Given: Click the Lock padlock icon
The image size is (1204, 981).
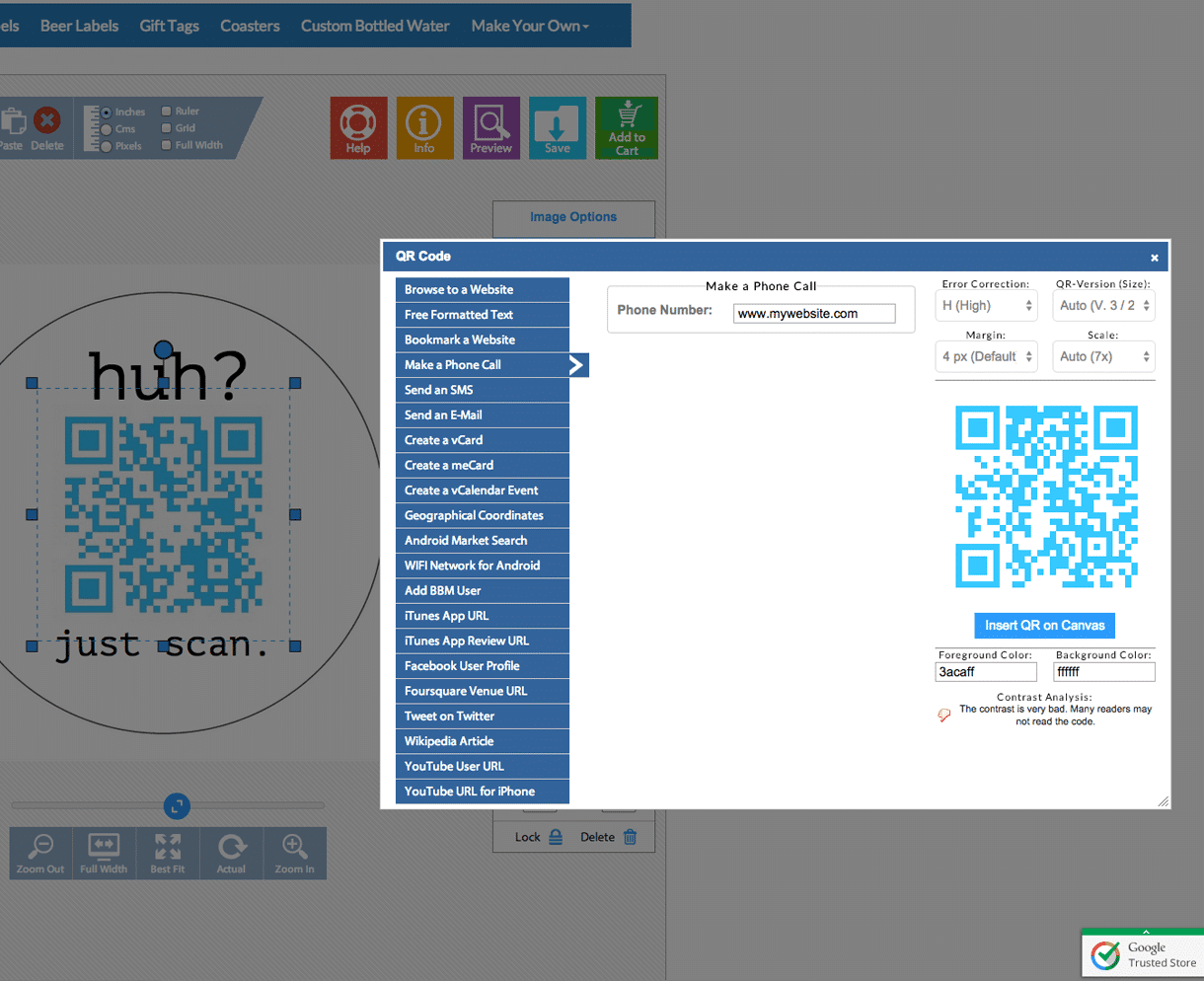Looking at the screenshot, I should tap(556, 837).
